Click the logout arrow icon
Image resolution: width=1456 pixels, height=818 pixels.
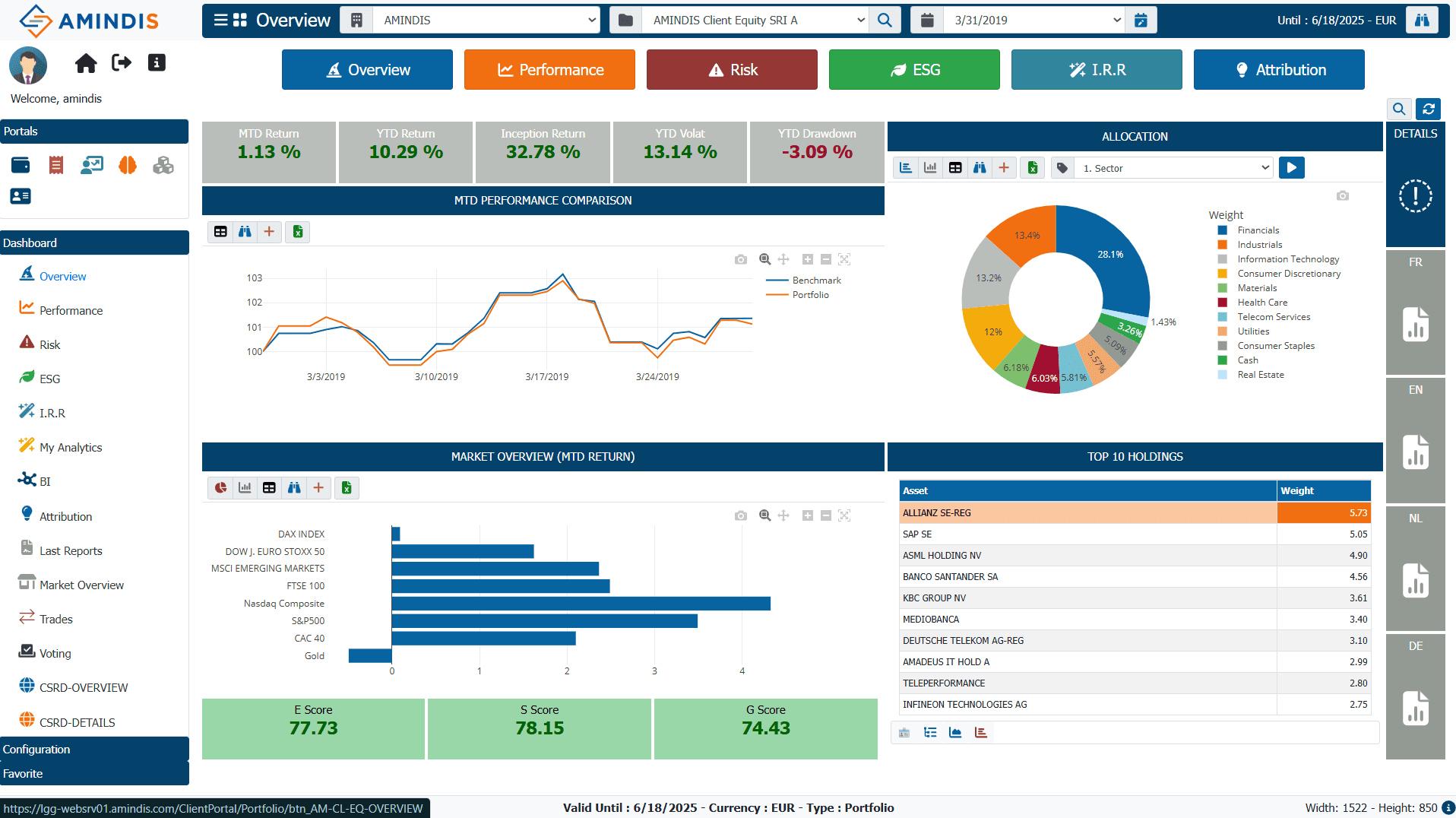click(x=122, y=63)
